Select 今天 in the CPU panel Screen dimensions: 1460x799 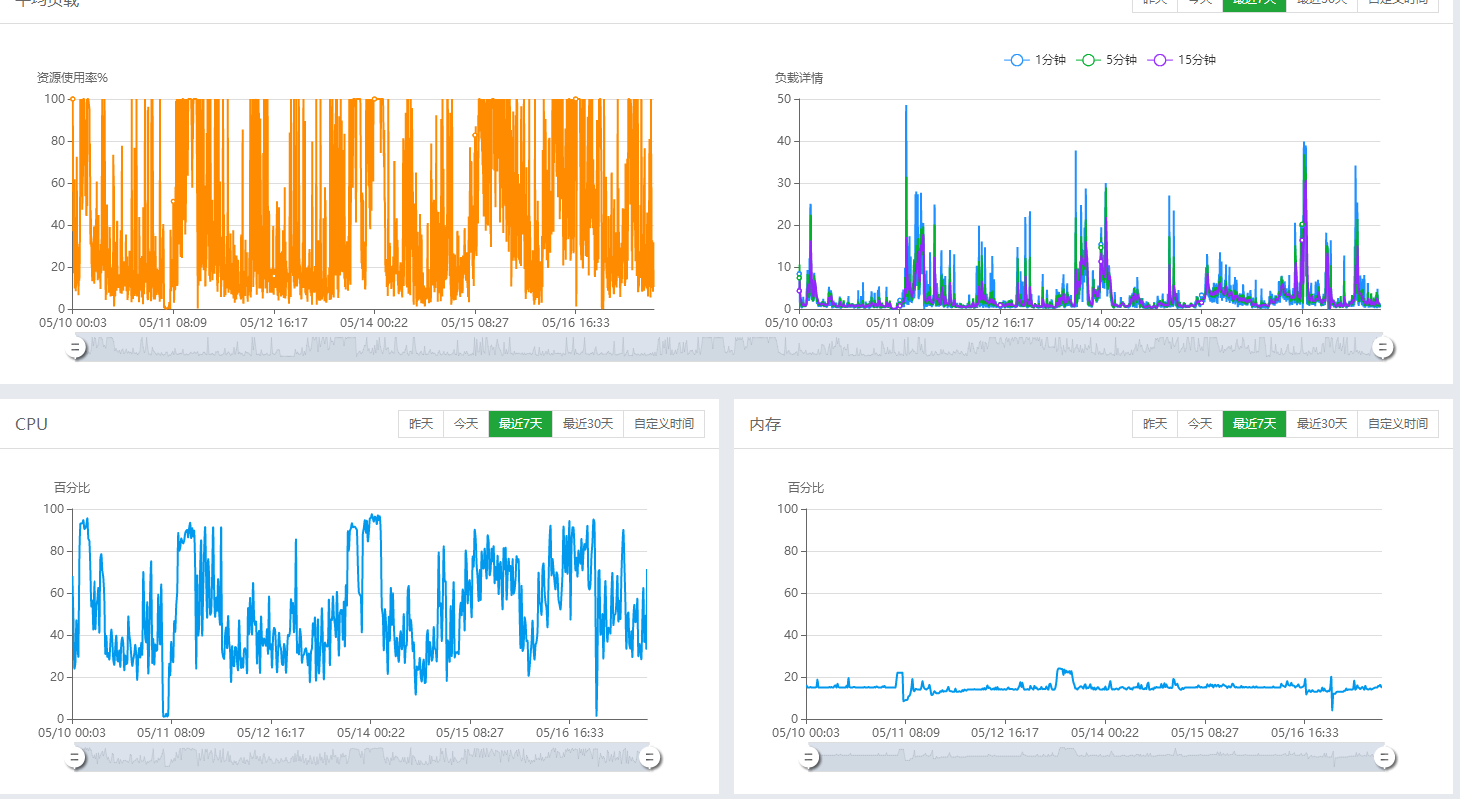pos(466,424)
